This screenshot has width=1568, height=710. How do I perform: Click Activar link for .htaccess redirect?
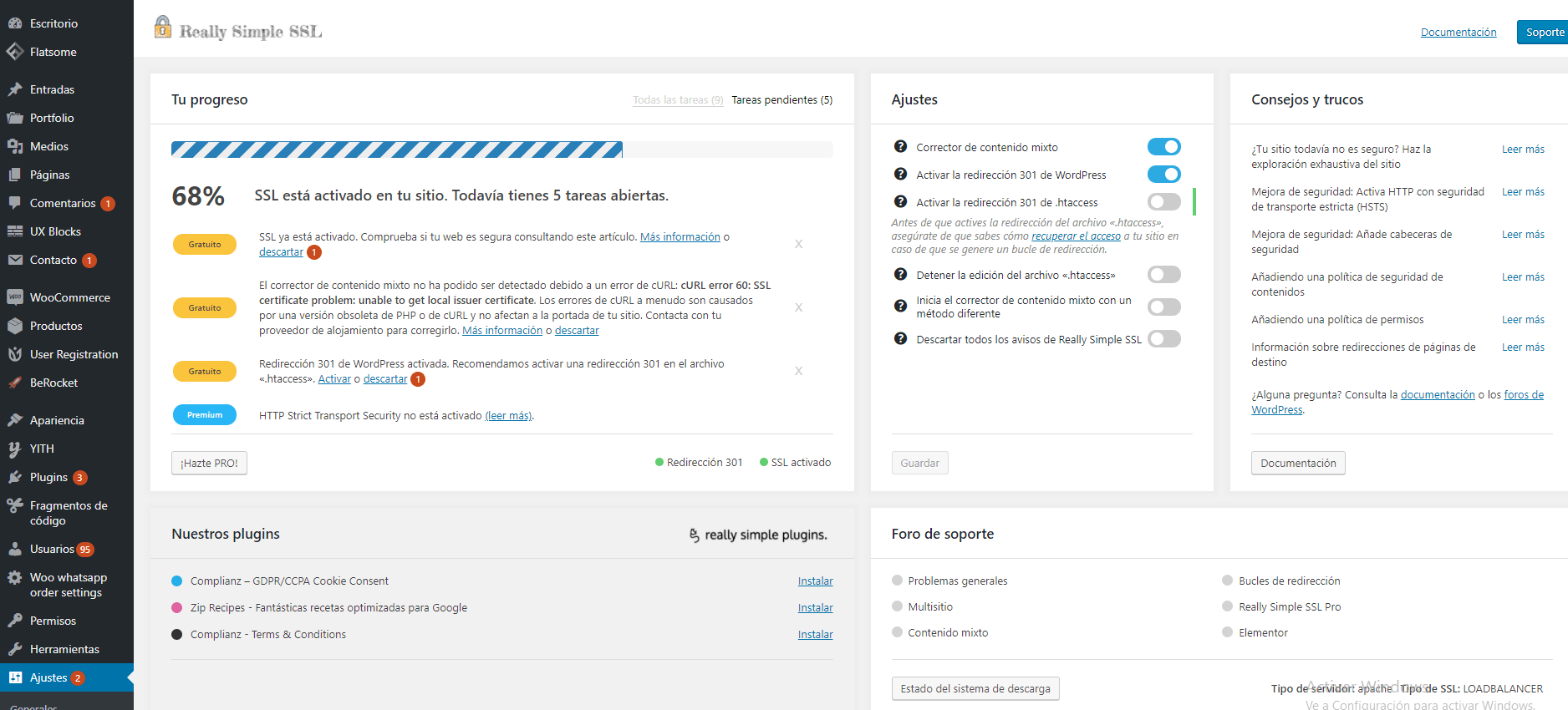tap(334, 378)
